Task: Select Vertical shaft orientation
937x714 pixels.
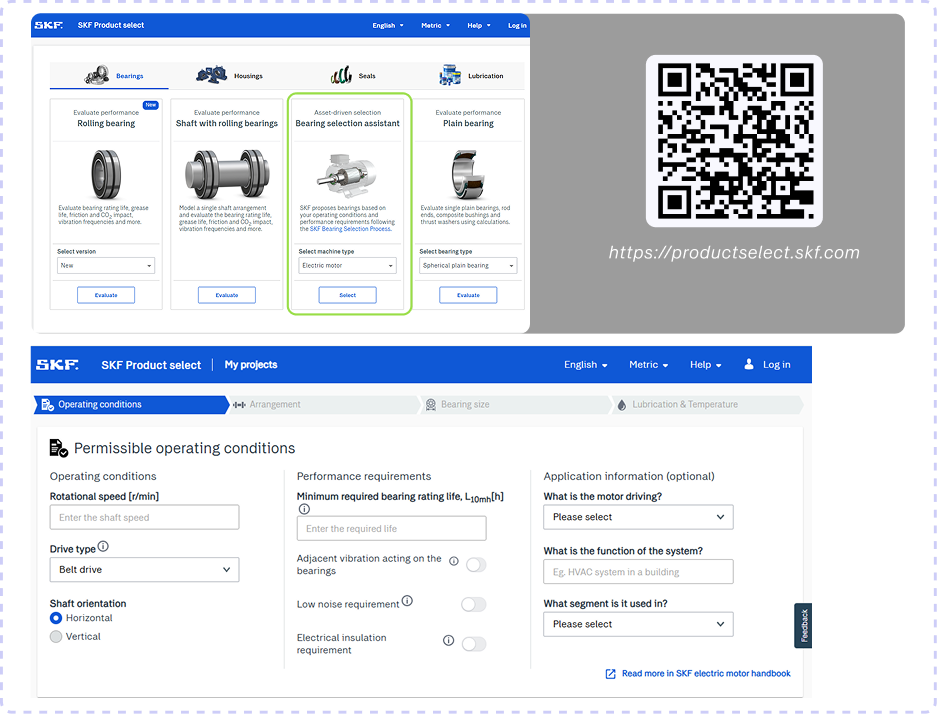Action: pyautogui.click(x=56, y=636)
